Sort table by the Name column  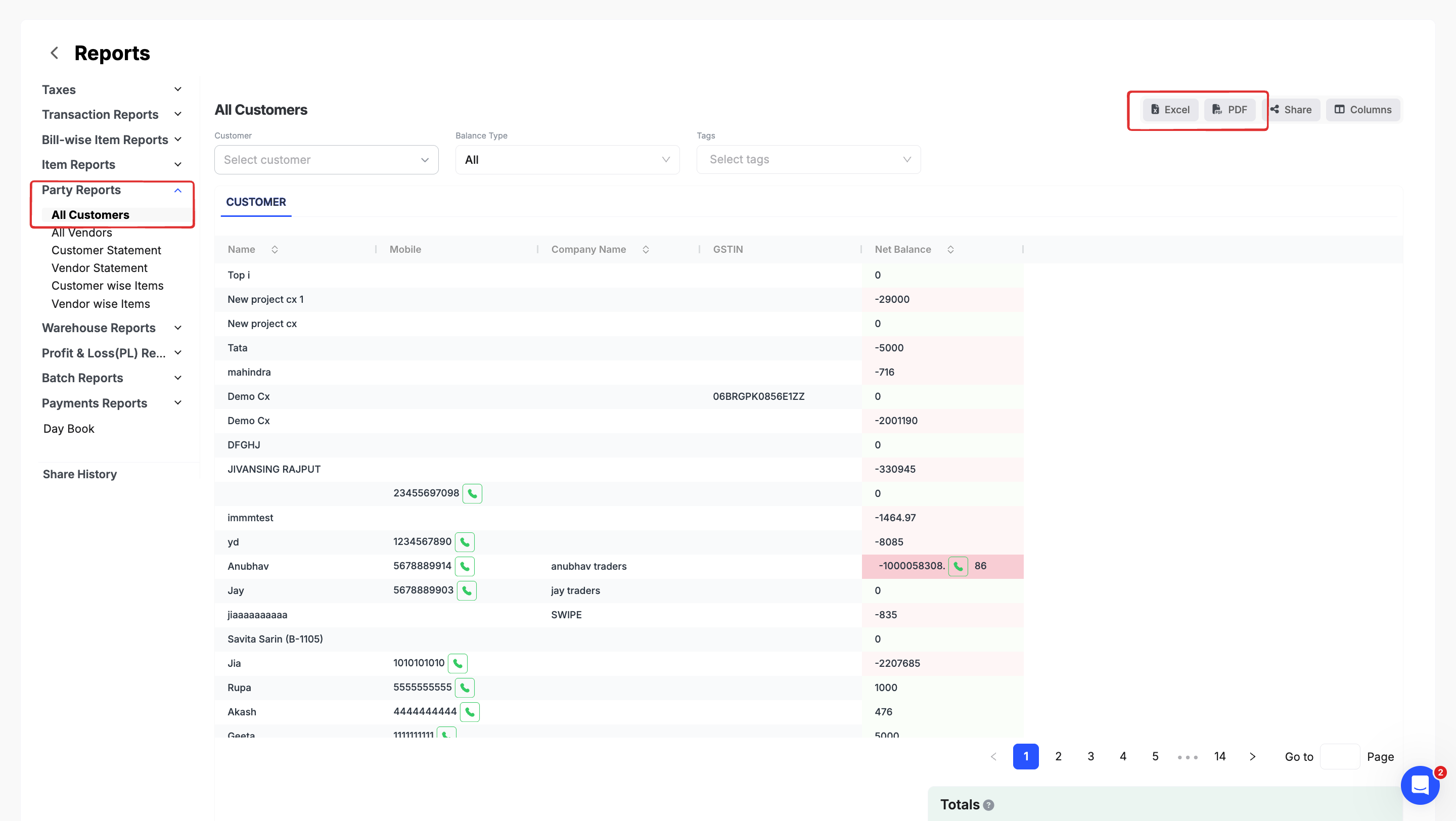[x=275, y=249]
